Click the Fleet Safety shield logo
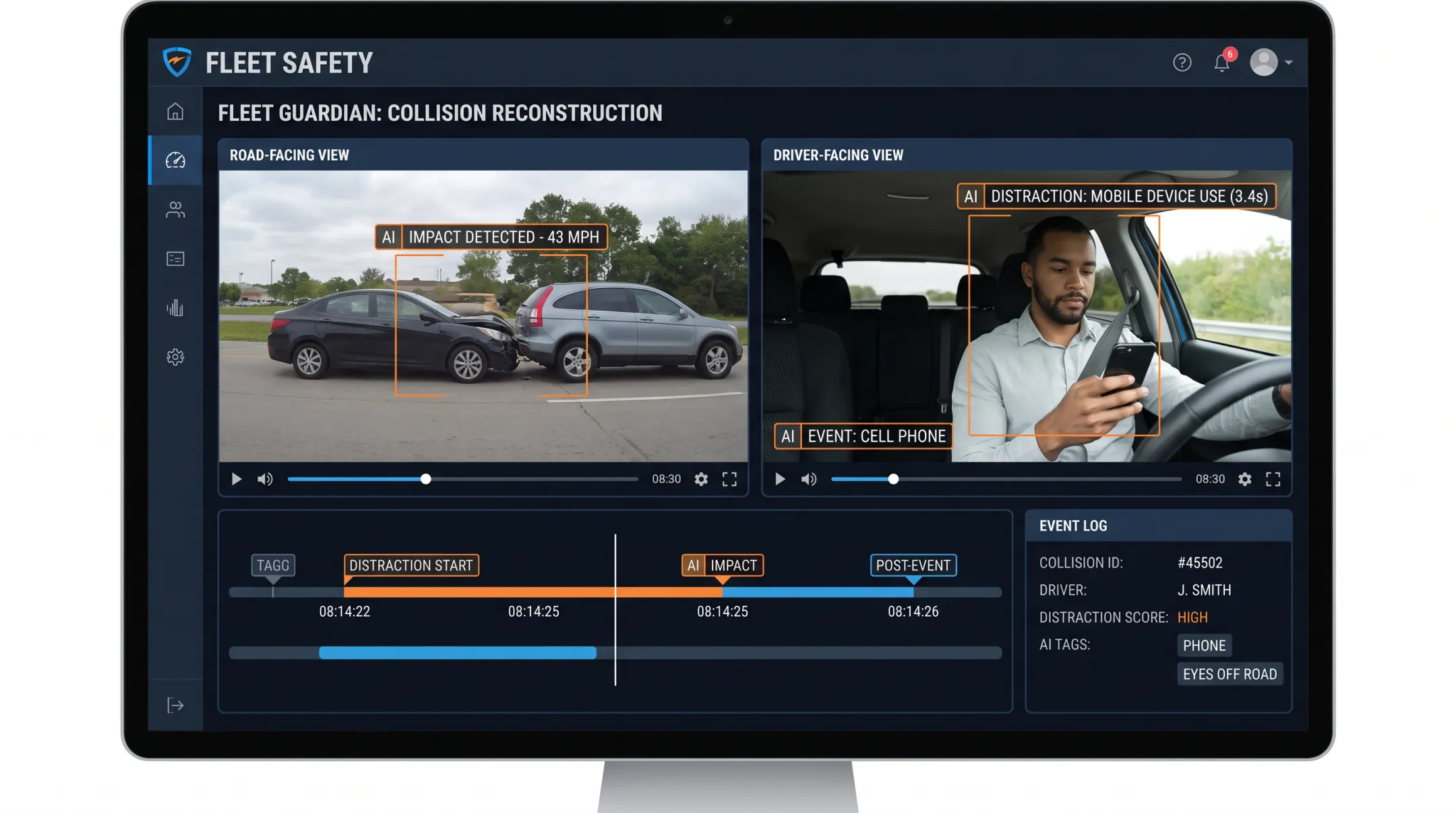 [x=177, y=62]
